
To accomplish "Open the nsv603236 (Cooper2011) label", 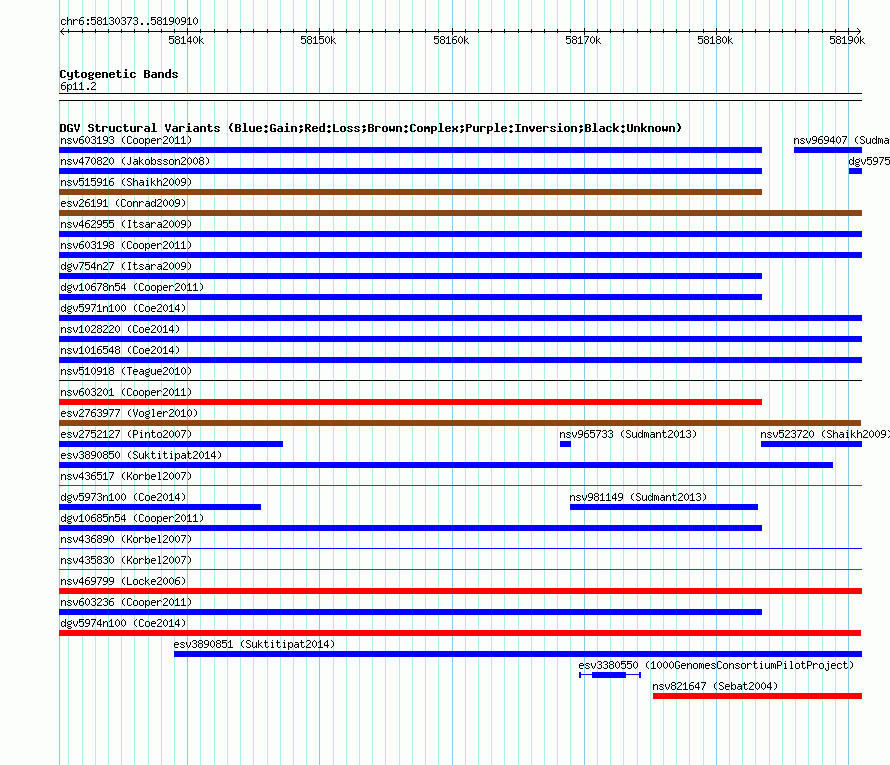I will click(126, 602).
